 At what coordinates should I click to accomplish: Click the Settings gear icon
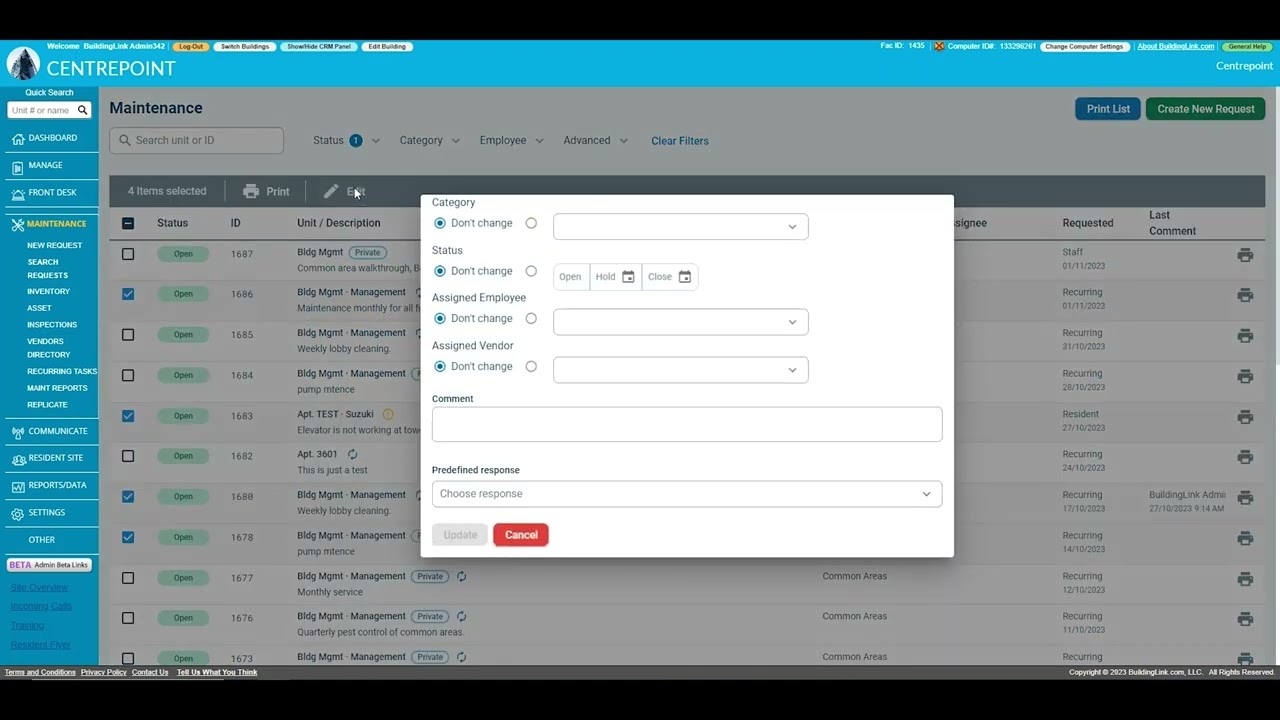[x=18, y=514]
